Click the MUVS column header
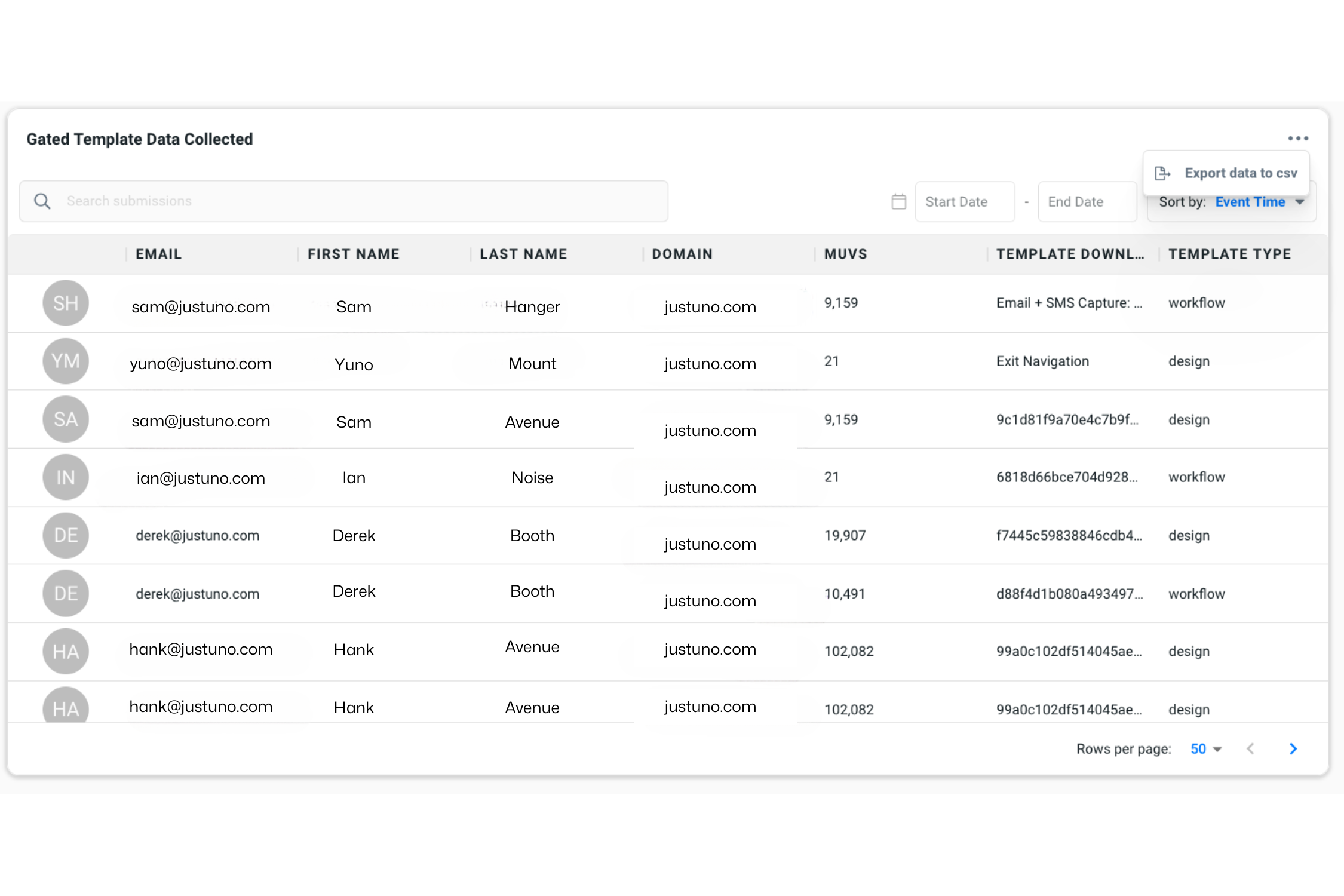The height and width of the screenshot is (896, 1344). pyautogui.click(x=844, y=254)
